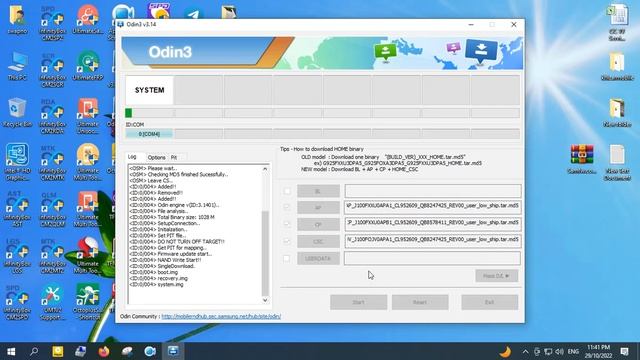The height and width of the screenshot is (360, 640).
Task: Switch to the Options tab
Action: pyautogui.click(x=156, y=157)
